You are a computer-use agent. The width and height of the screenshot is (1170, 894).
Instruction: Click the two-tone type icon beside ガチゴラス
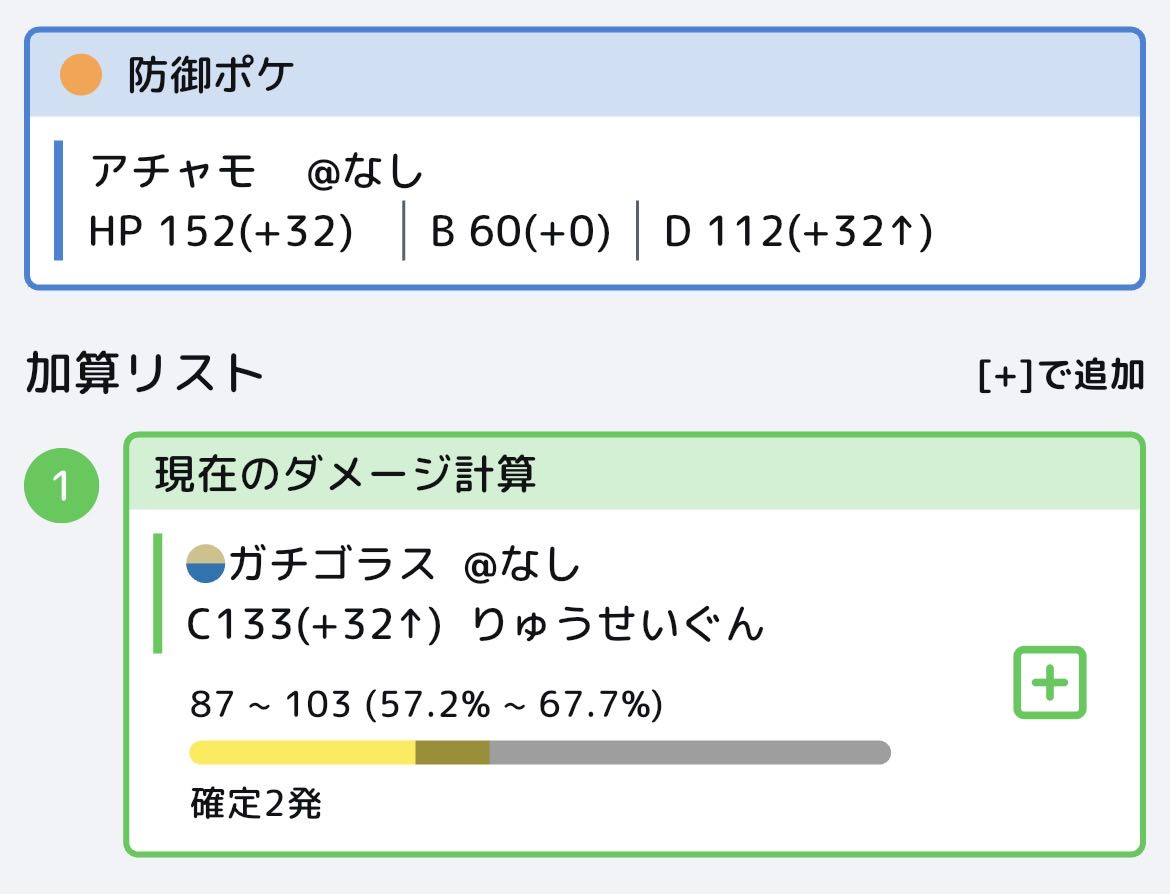coord(206,565)
